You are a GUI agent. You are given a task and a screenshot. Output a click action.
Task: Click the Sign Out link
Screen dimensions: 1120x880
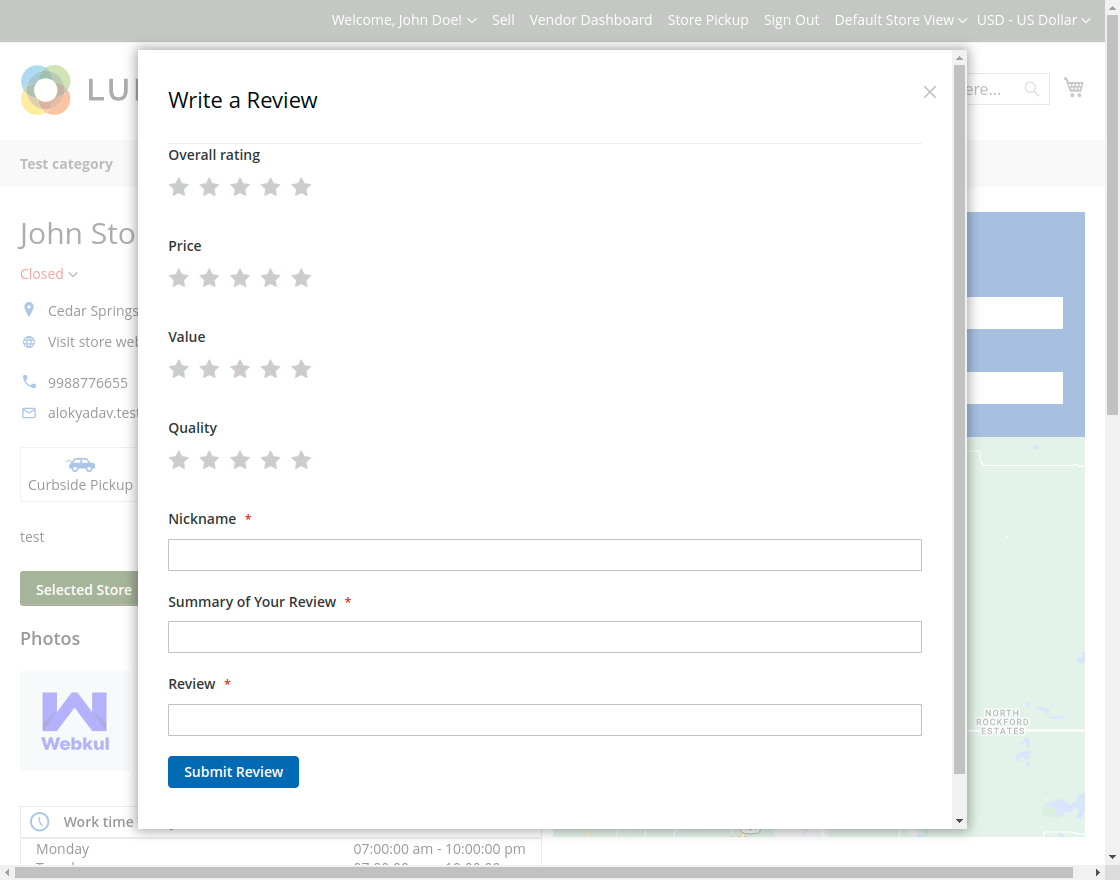click(x=791, y=19)
